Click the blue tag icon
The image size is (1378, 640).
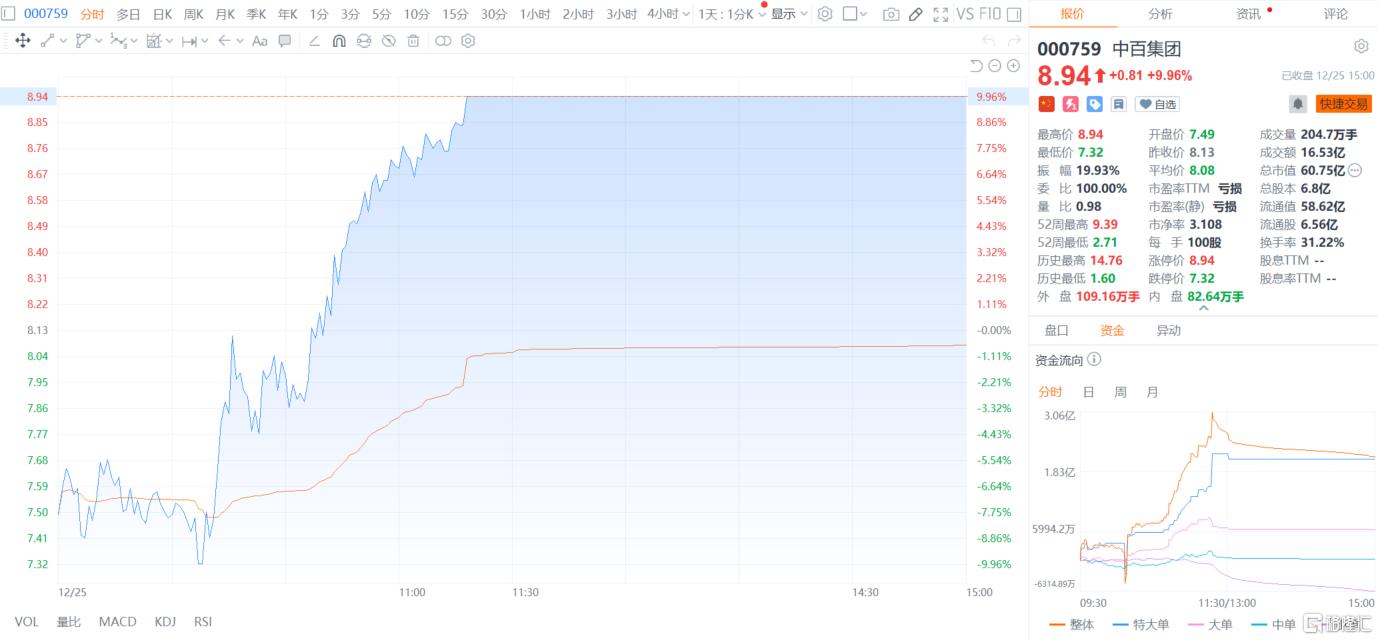click(1095, 104)
